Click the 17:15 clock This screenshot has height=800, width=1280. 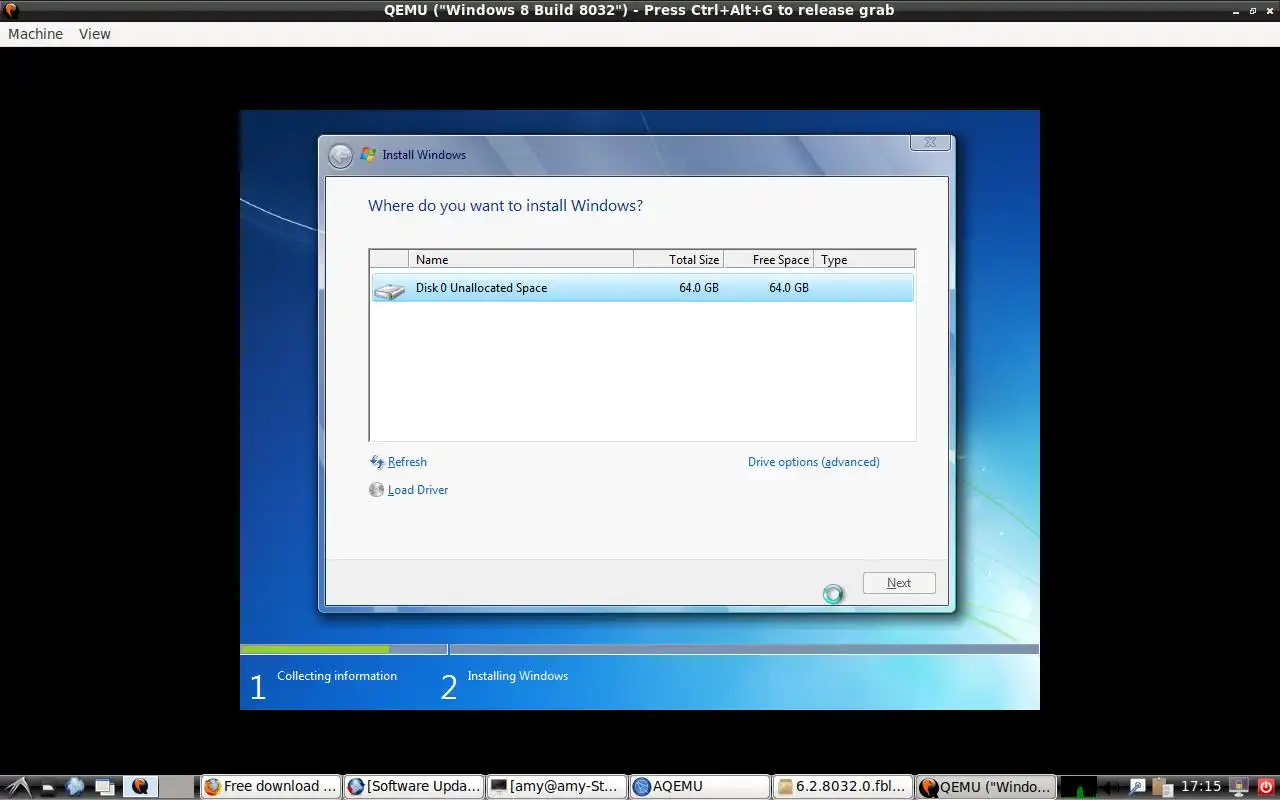click(x=1201, y=787)
